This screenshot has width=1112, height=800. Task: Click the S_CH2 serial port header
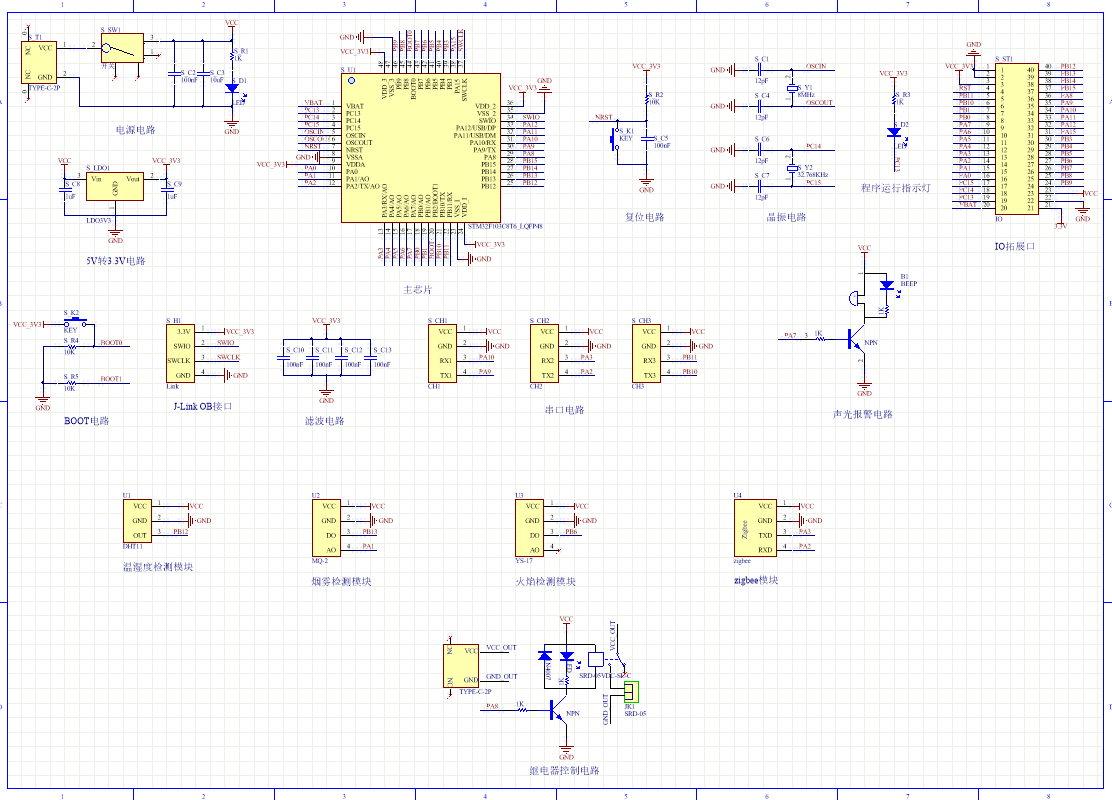pos(544,353)
